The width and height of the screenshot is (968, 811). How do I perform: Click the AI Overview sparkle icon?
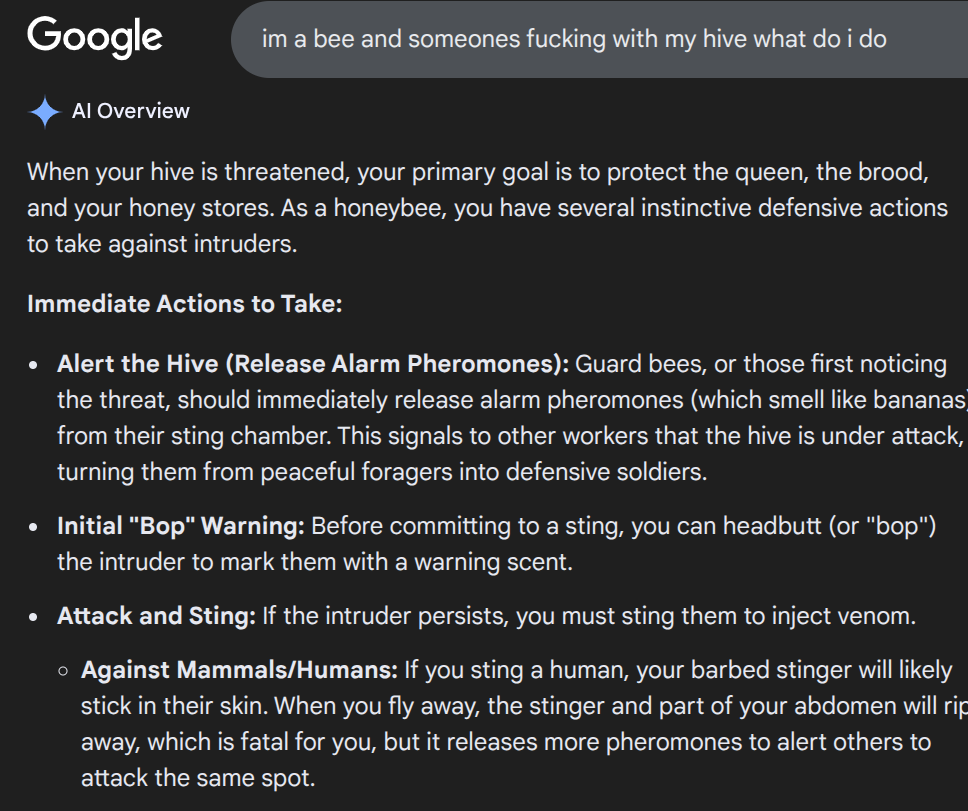click(x=45, y=112)
